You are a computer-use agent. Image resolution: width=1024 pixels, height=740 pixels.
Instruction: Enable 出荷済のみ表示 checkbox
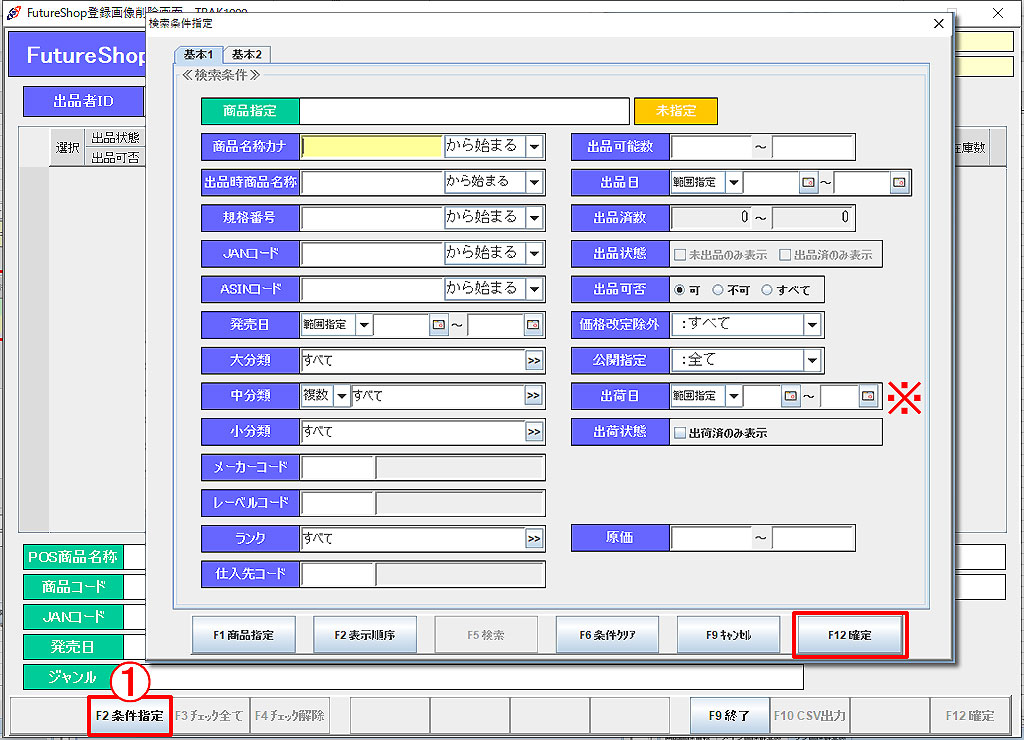(x=681, y=433)
